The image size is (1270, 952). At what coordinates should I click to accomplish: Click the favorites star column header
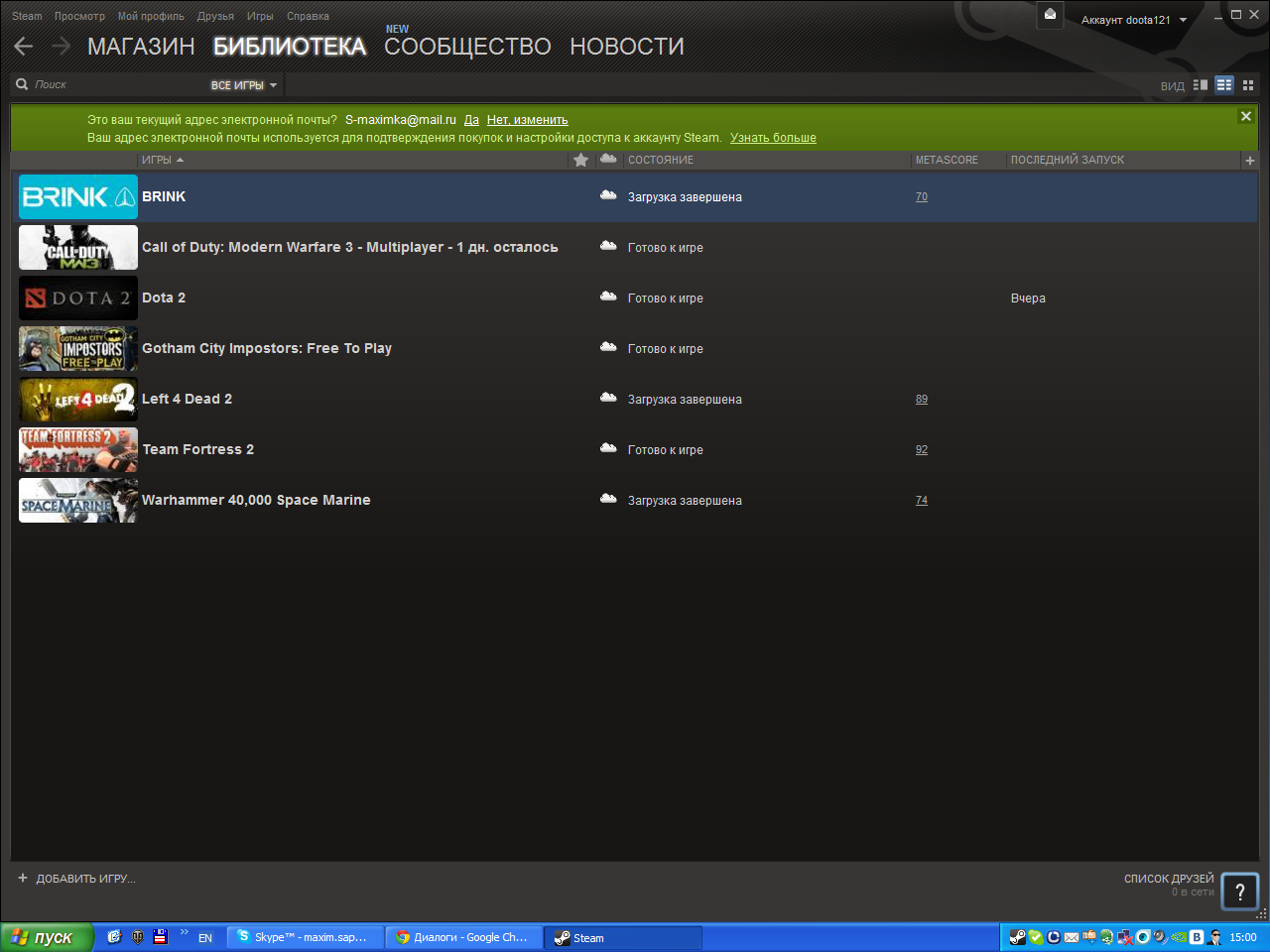(581, 160)
